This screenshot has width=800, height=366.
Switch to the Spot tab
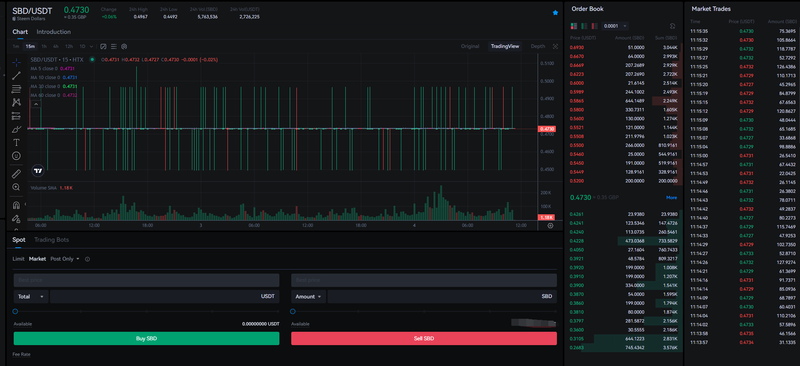pos(19,240)
